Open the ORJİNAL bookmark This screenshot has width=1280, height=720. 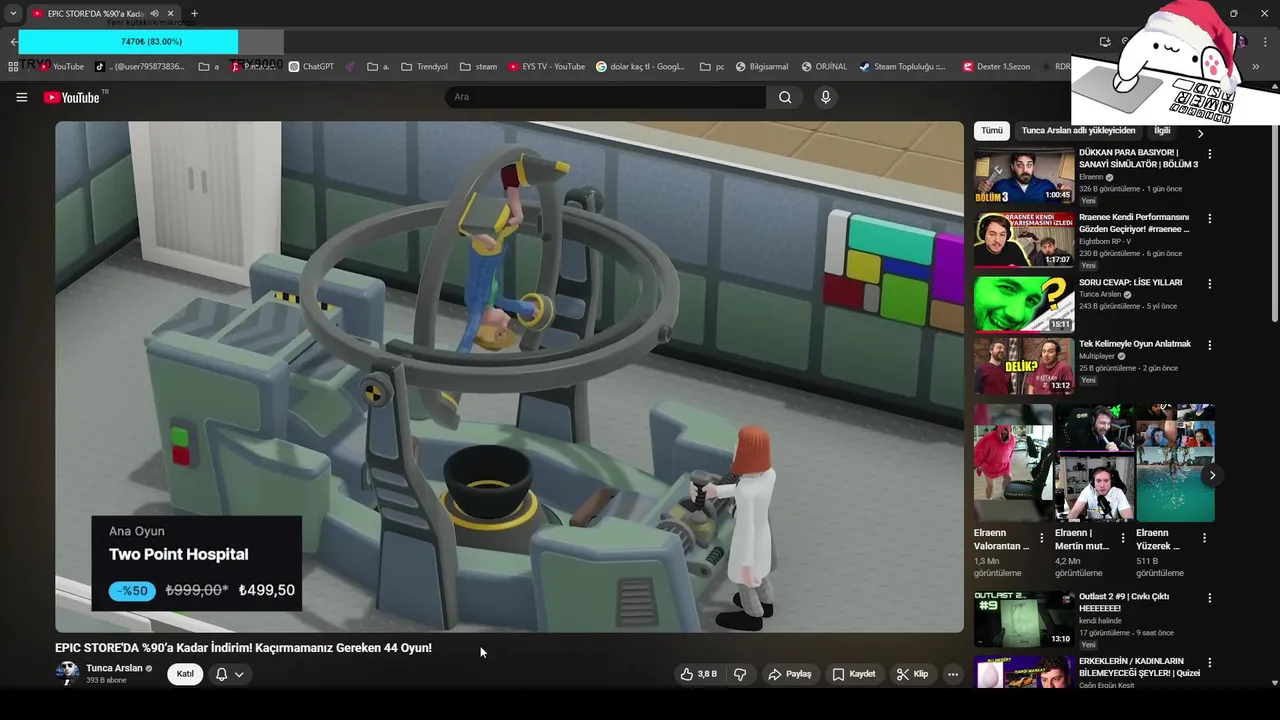pyautogui.click(x=823, y=67)
